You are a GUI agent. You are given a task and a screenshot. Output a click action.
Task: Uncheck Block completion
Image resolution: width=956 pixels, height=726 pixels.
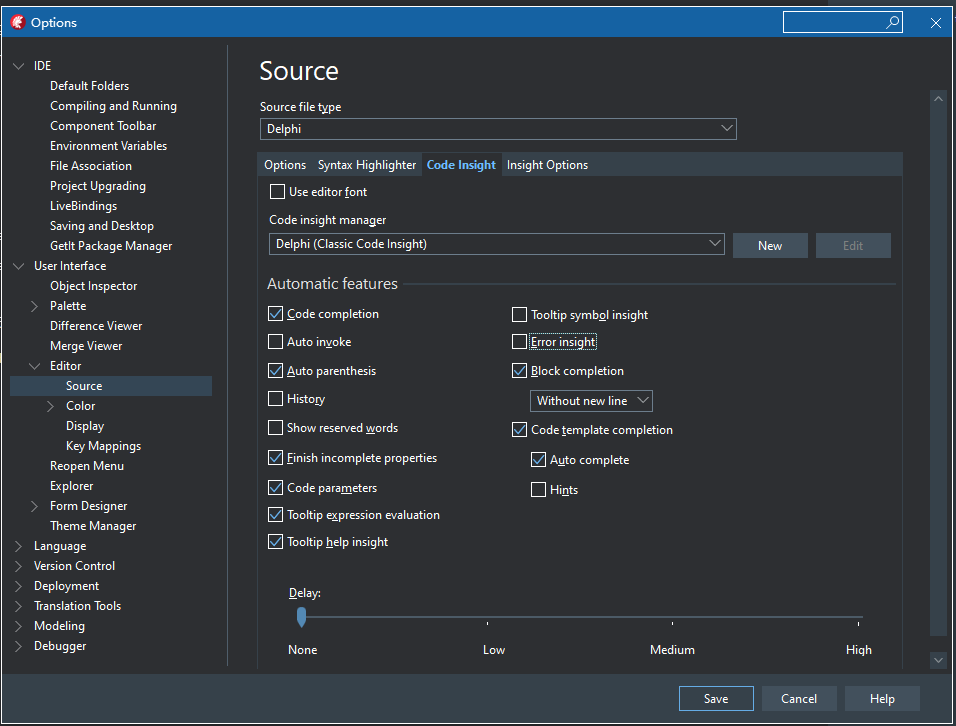519,371
